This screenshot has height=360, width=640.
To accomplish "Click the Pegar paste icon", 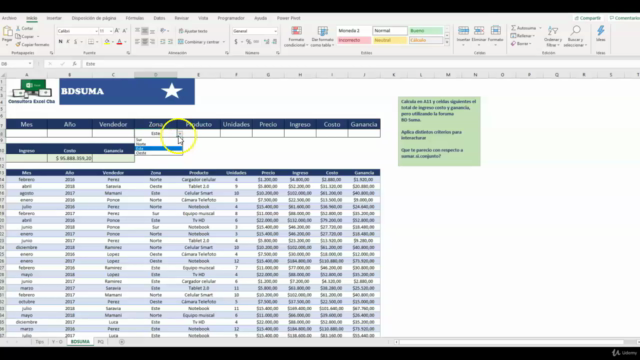I will (x=7, y=31).
